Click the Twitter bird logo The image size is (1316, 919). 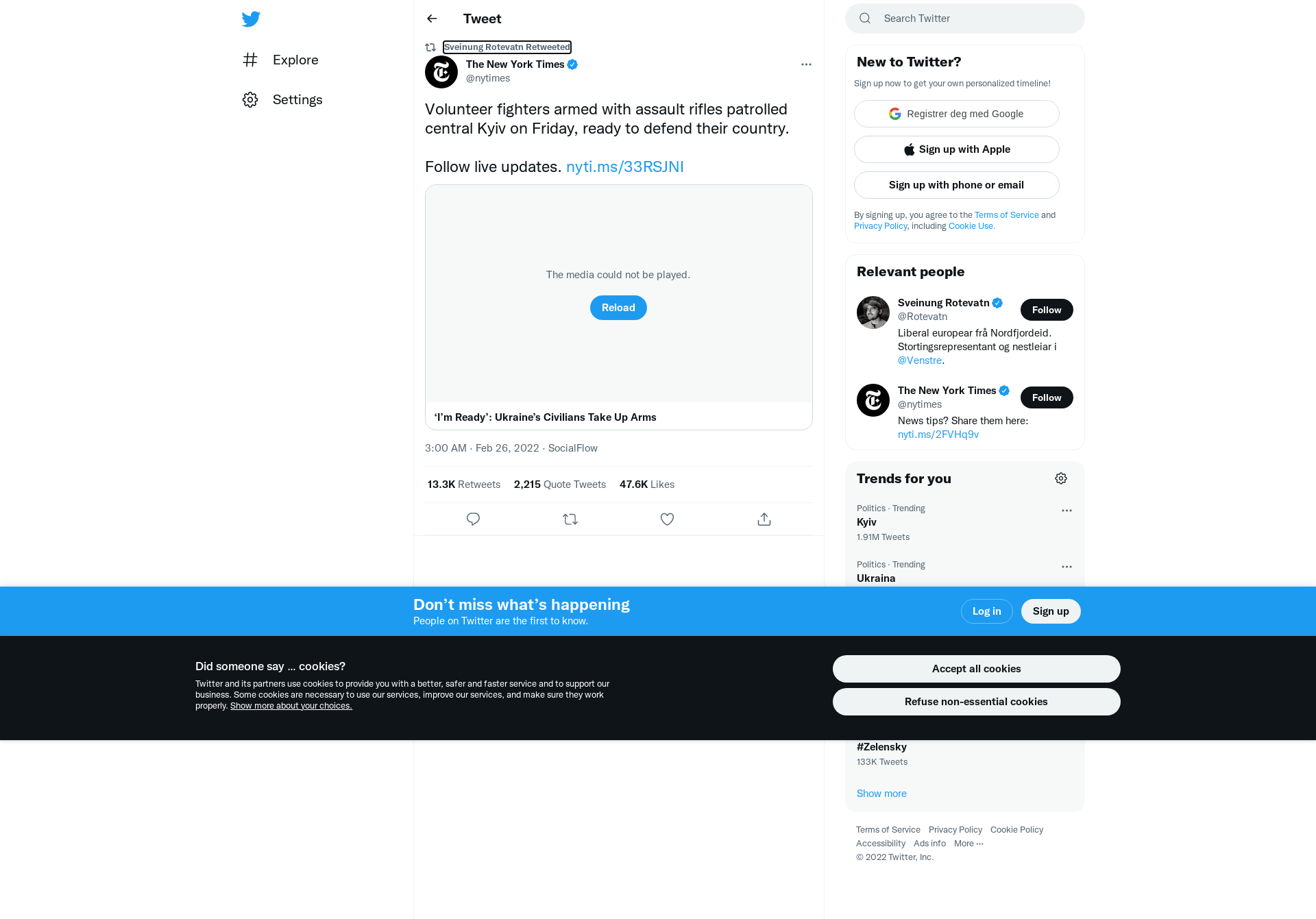tap(251, 19)
